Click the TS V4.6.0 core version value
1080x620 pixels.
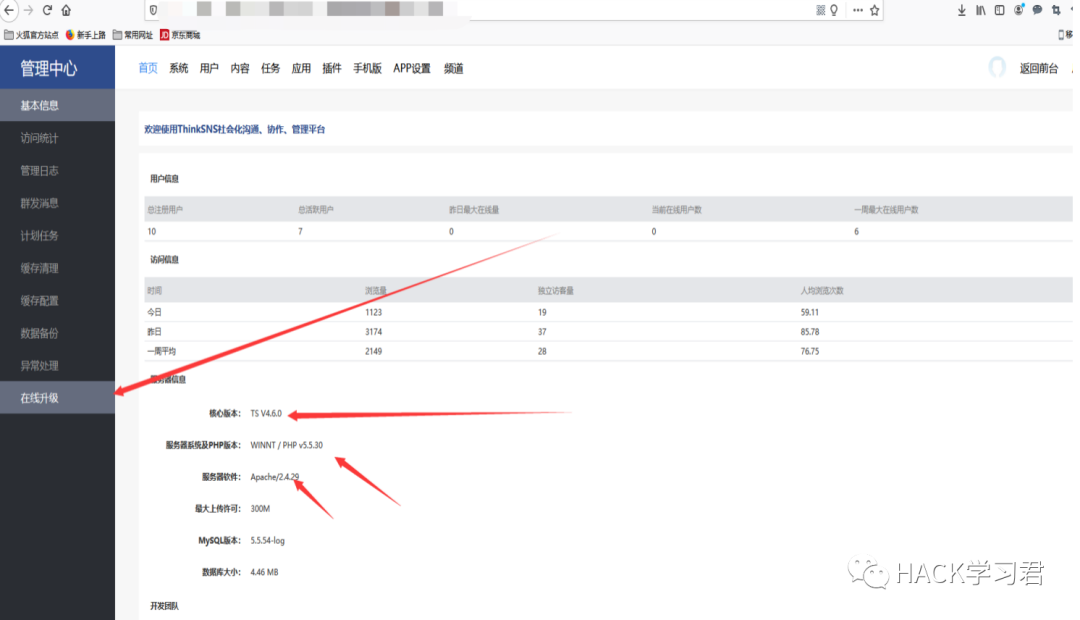click(266, 413)
